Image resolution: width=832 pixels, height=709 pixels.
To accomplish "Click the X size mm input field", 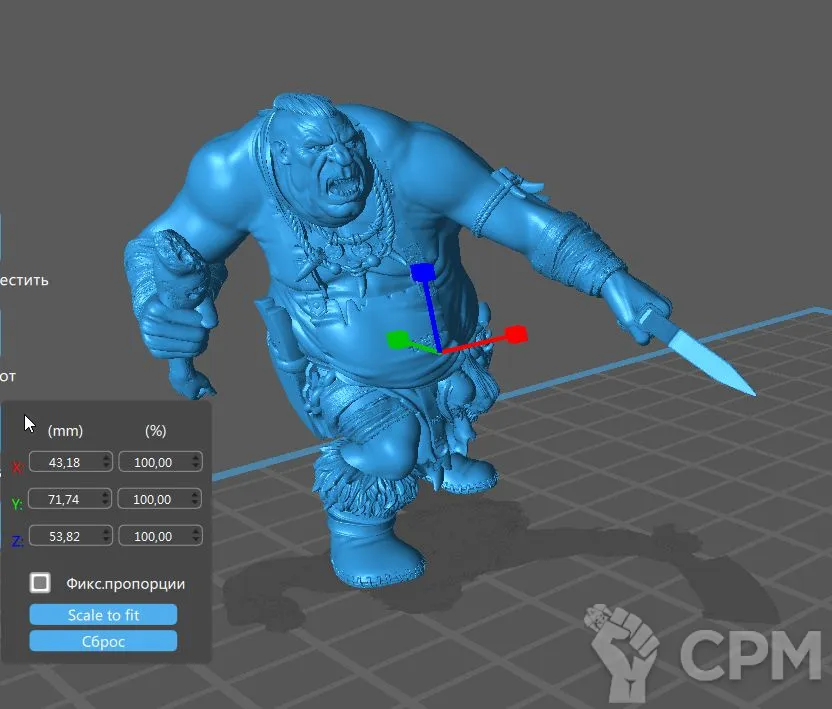I will tap(64, 462).
